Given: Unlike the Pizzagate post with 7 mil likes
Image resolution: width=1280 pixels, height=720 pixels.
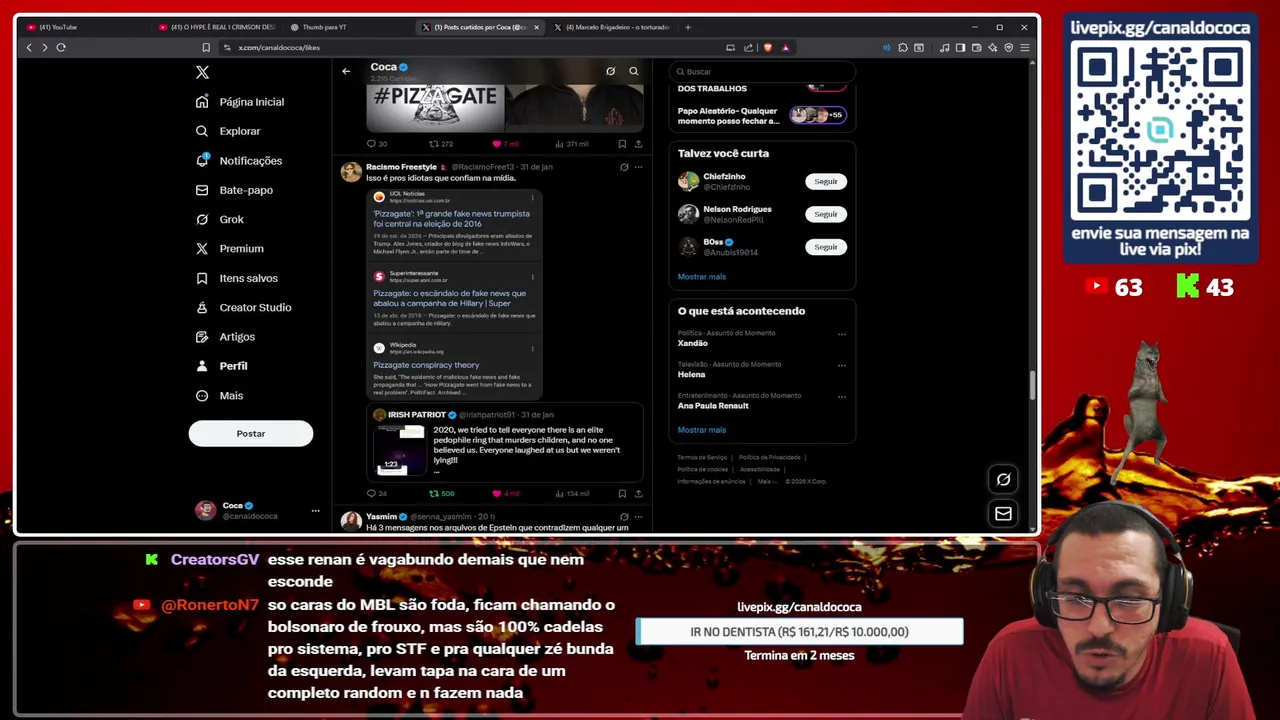Looking at the screenshot, I should point(507,144).
